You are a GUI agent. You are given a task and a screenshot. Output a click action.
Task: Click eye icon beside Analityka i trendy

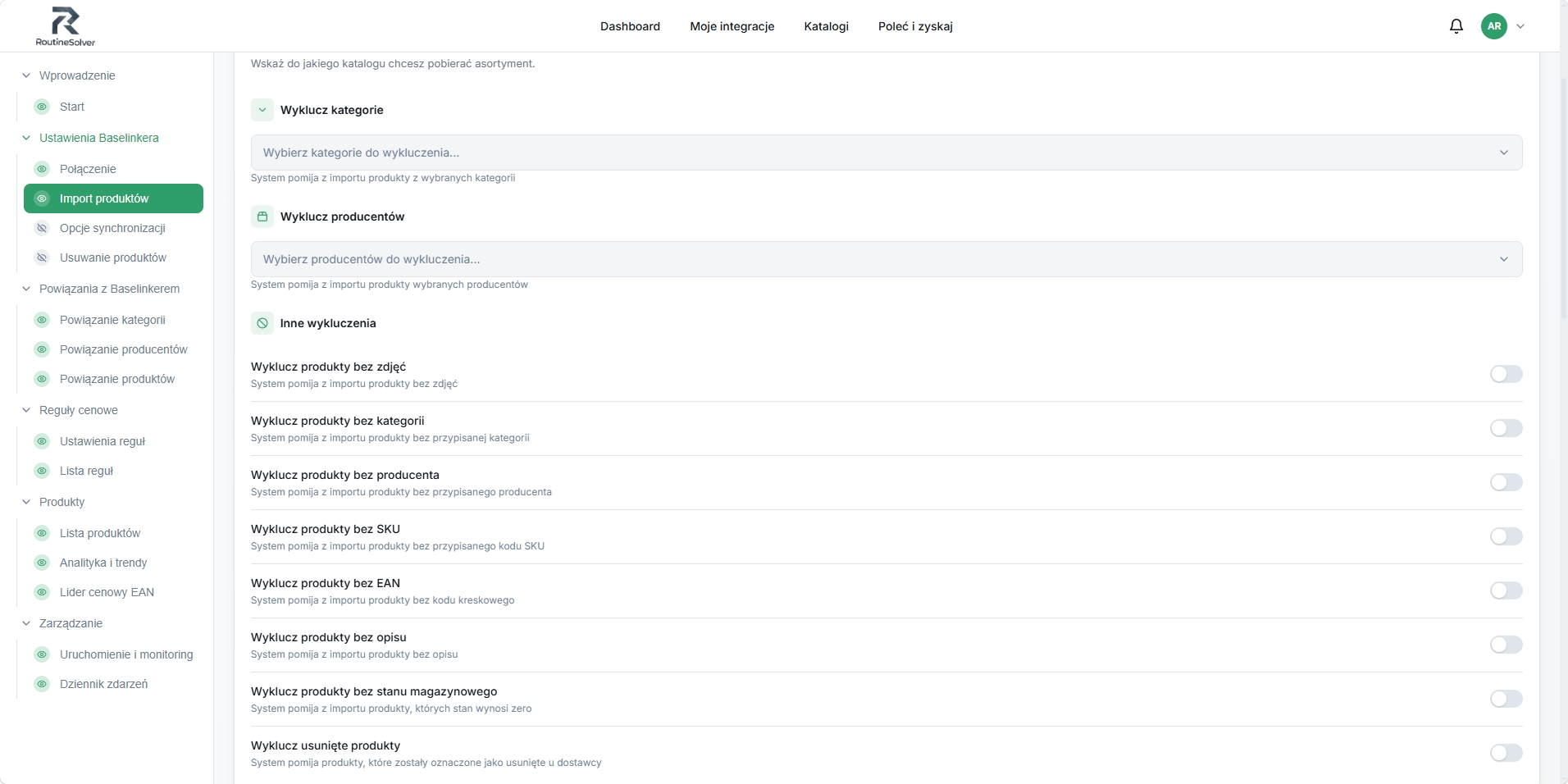42,563
